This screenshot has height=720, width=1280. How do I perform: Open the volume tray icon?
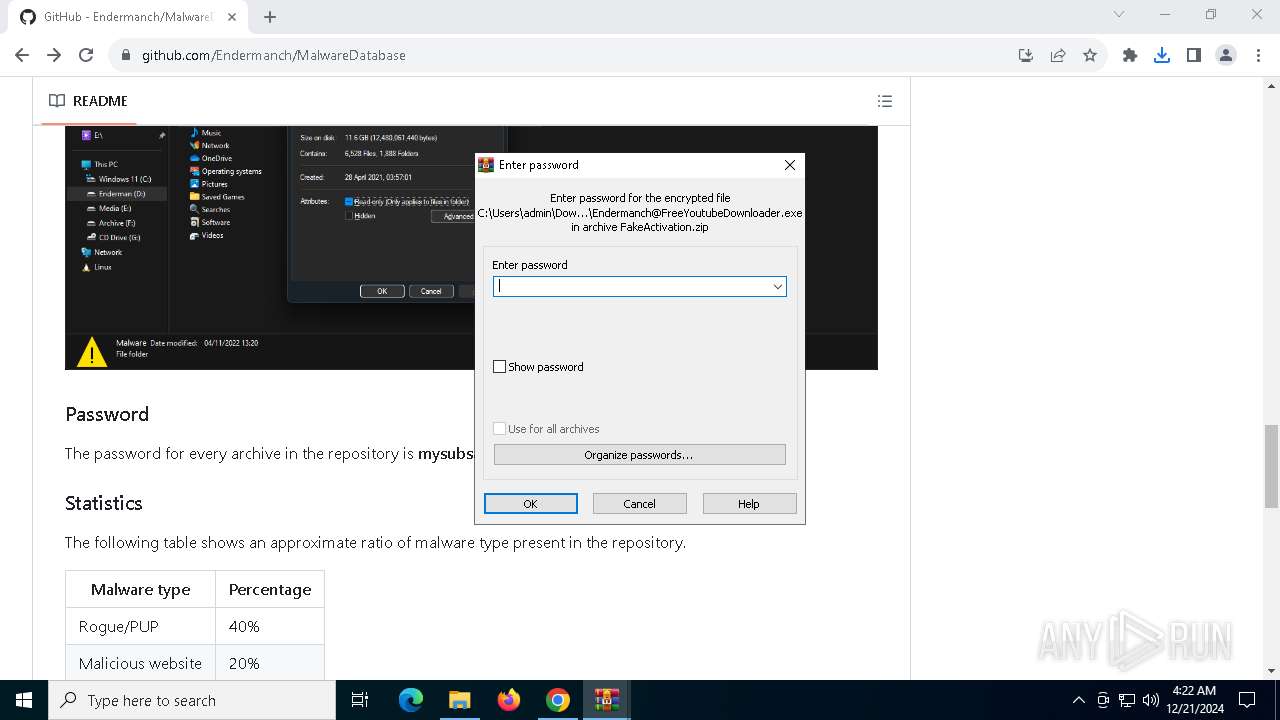pos(1151,700)
